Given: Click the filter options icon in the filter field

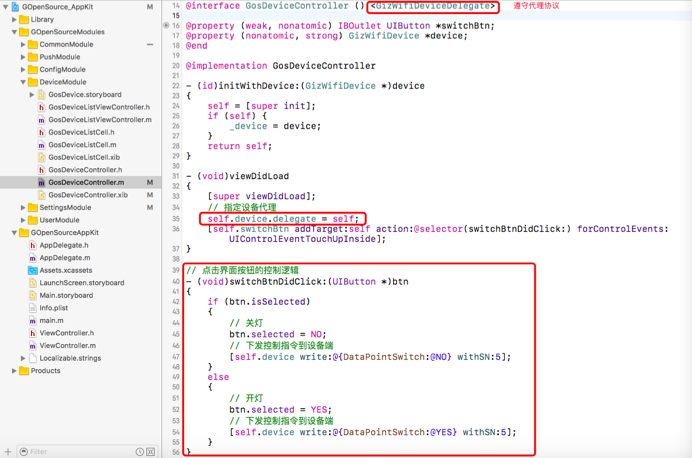Looking at the screenshot, I should point(23,452).
